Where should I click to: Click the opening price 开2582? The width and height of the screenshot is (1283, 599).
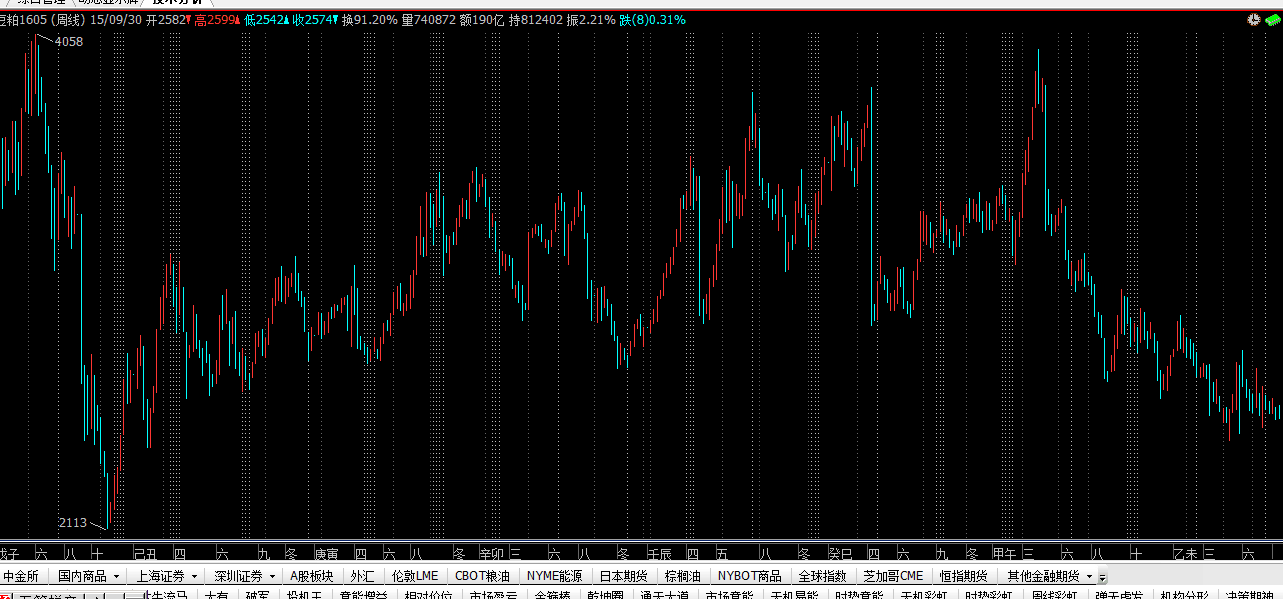[165, 19]
